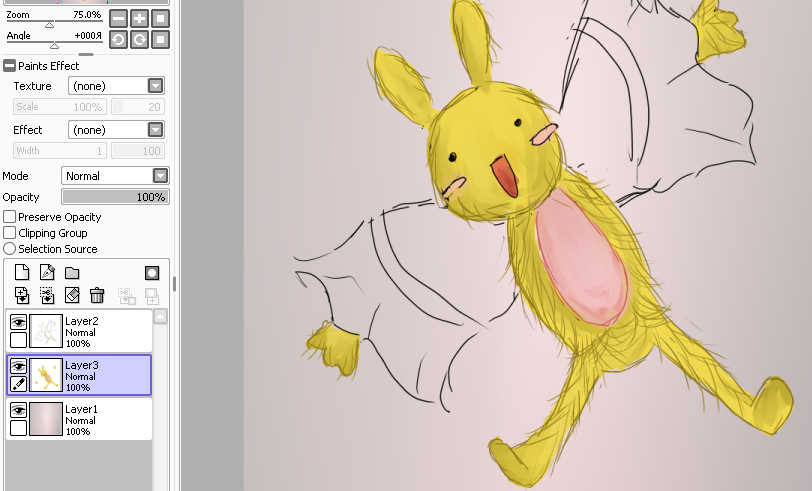
Task: Click the Angle slider handle
Action: pos(54,46)
